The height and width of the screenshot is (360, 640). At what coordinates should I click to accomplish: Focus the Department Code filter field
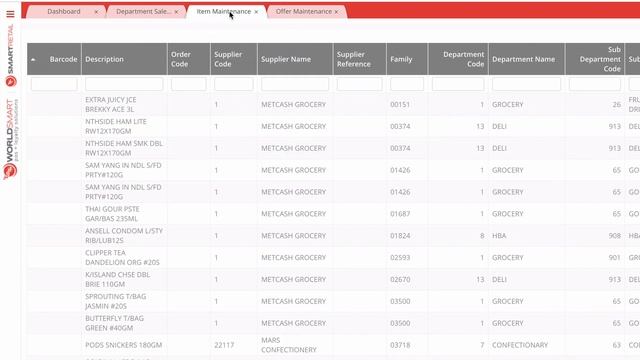(x=458, y=84)
